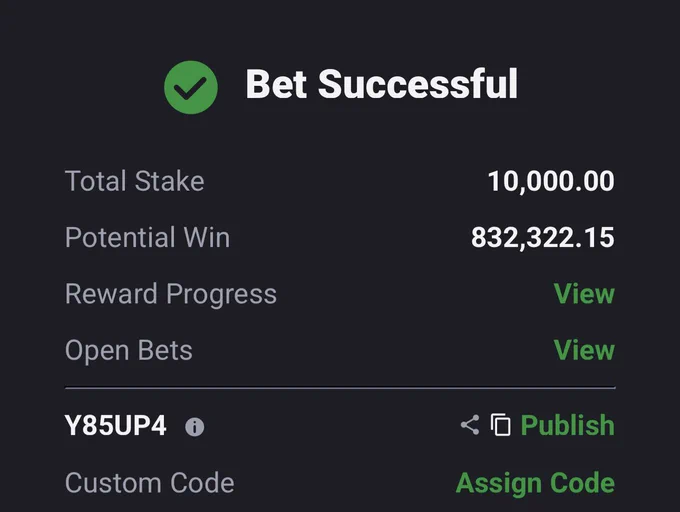Tap the green success checkmark icon

(191, 88)
